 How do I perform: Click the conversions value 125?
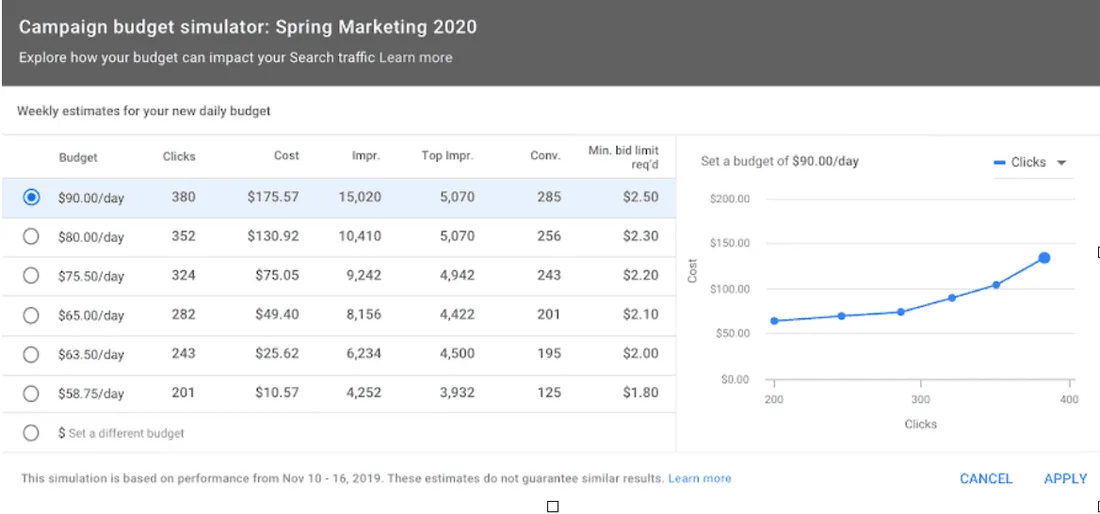(x=549, y=393)
